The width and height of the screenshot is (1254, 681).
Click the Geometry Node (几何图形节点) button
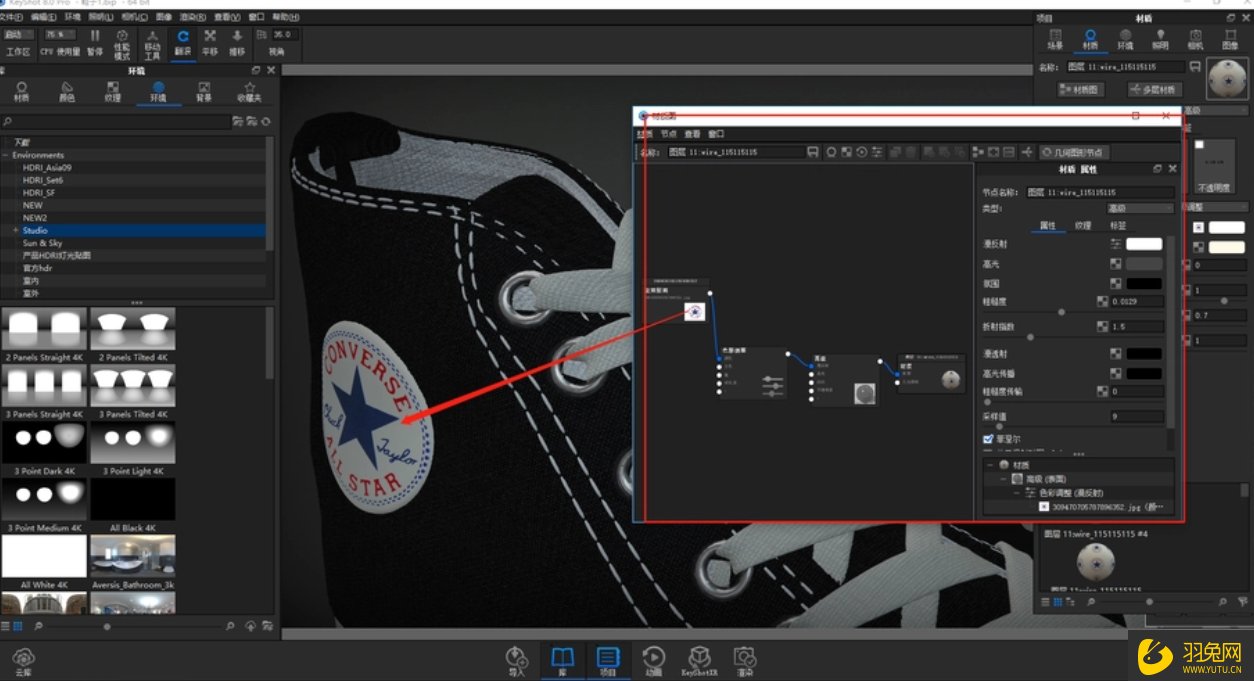click(x=1072, y=152)
